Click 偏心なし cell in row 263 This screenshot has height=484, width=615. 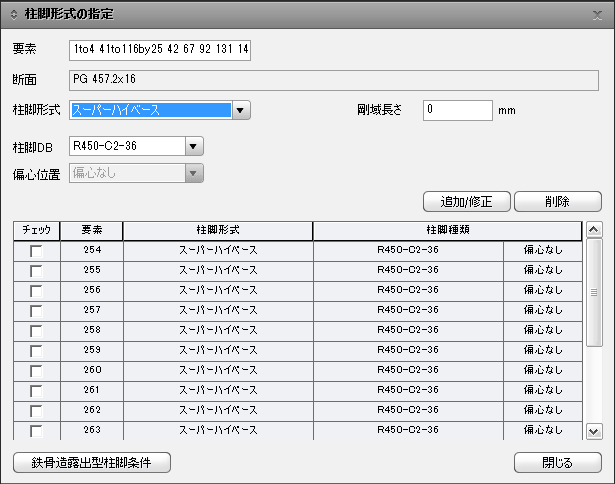pos(543,431)
